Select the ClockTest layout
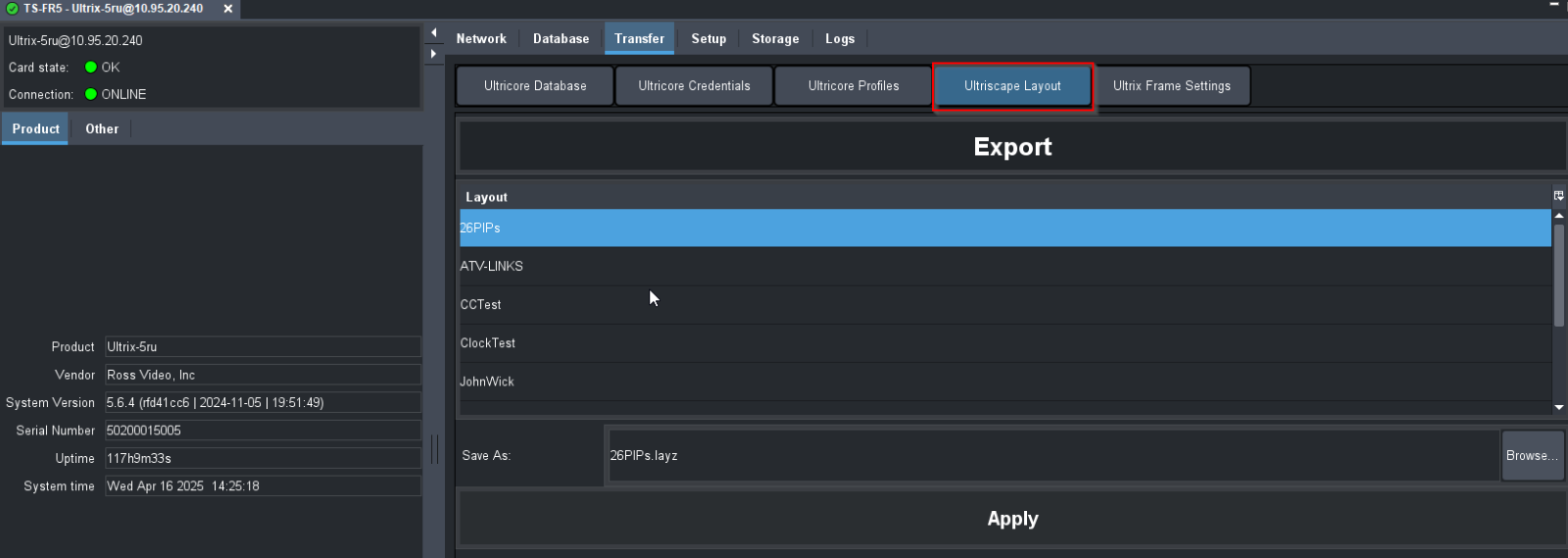The height and width of the screenshot is (558, 1568). coord(1005,342)
